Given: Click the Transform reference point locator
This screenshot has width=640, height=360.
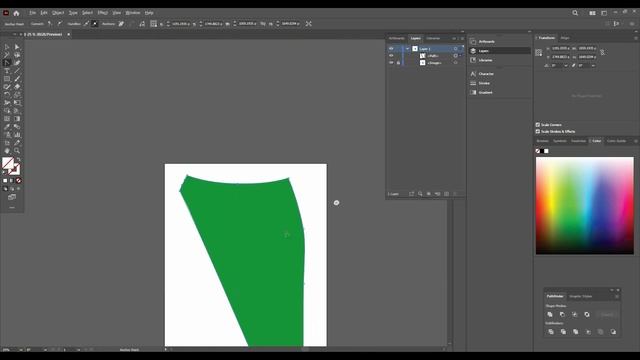Looking at the screenshot, I should (539, 53).
